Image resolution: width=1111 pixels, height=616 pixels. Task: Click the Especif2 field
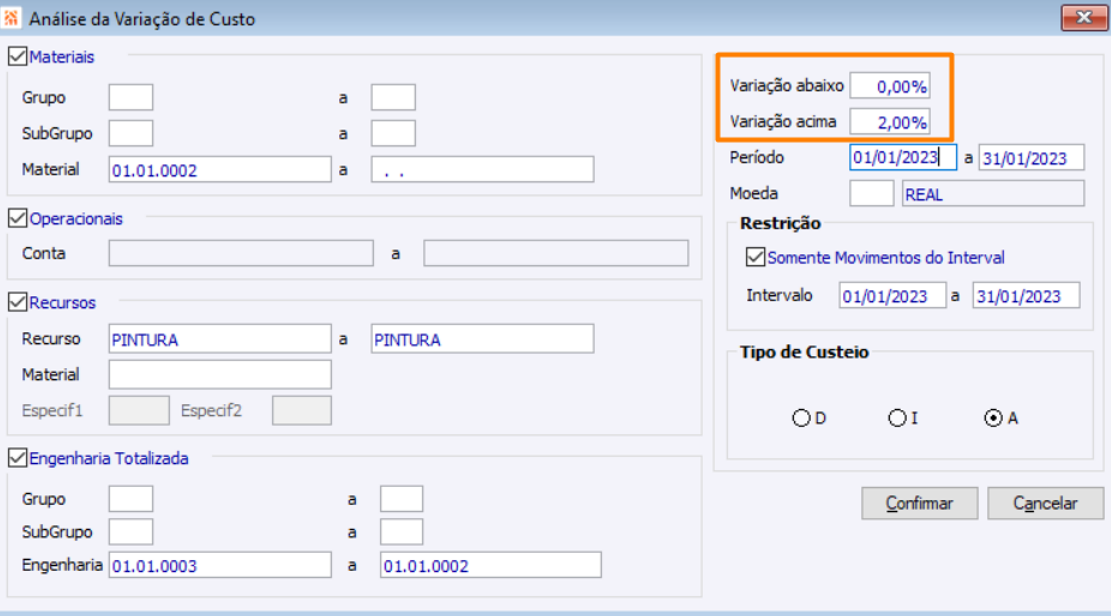[x=302, y=410]
